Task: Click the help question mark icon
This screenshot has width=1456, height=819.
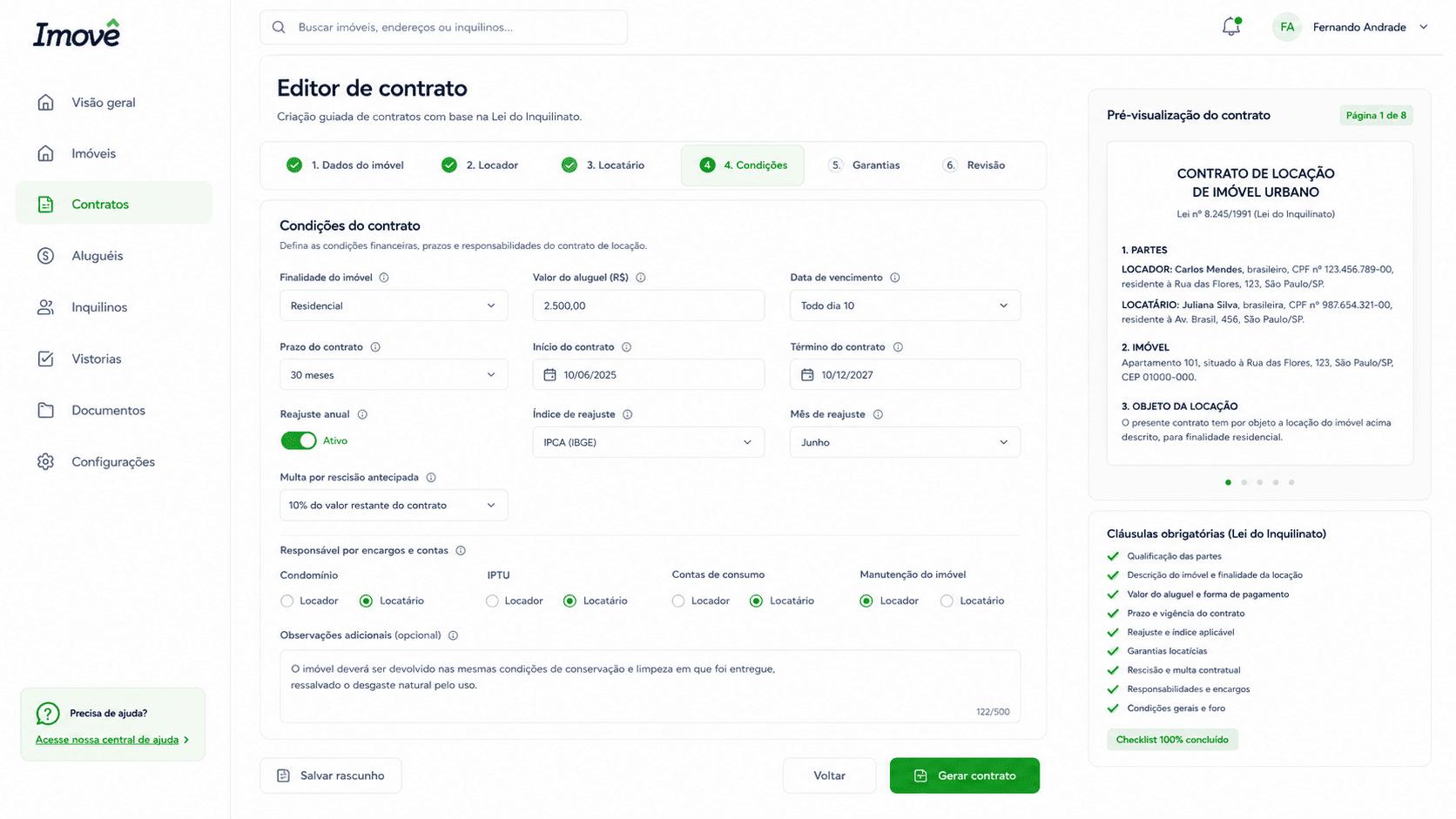Action: 48,714
